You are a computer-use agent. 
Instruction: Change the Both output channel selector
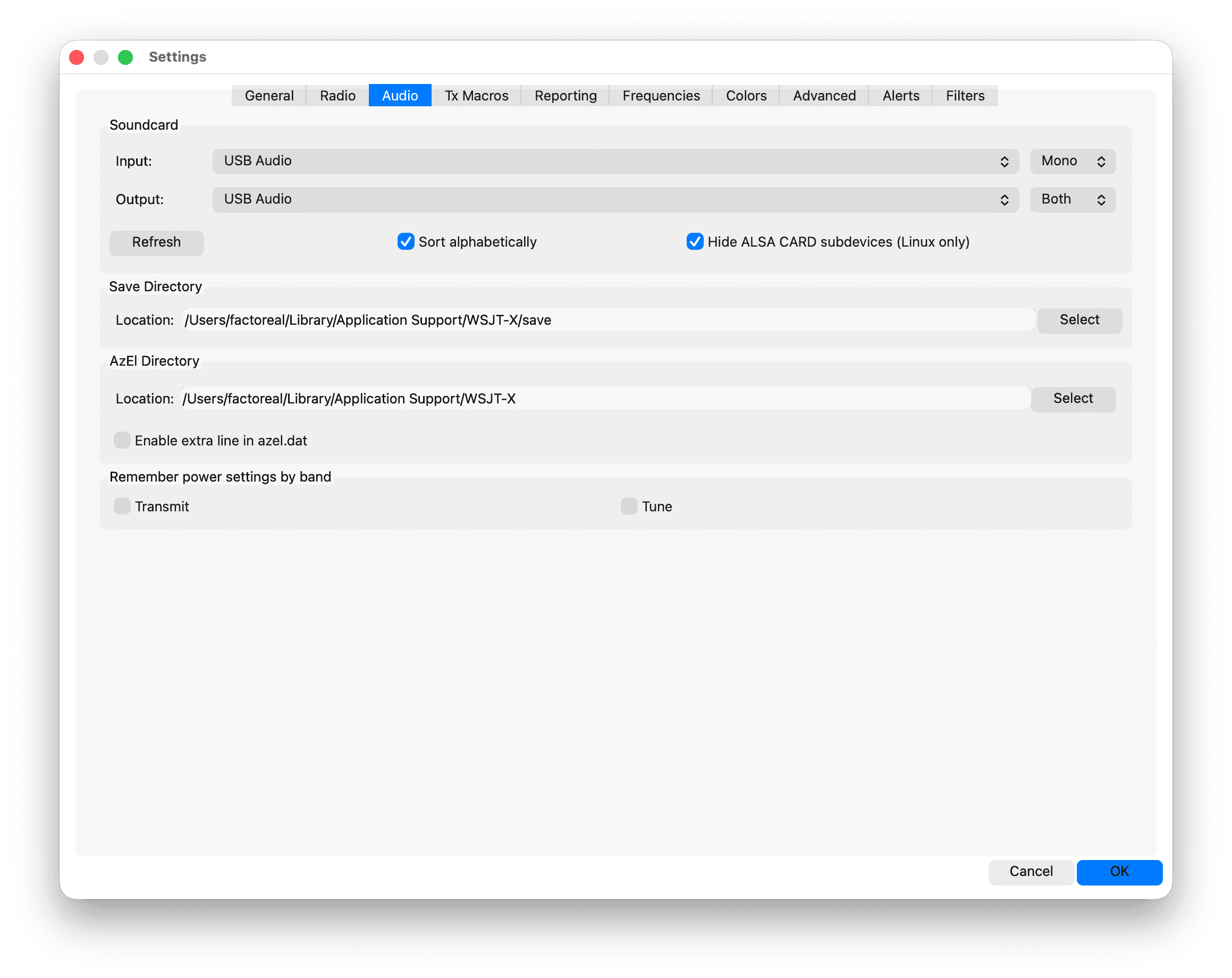coord(1072,199)
